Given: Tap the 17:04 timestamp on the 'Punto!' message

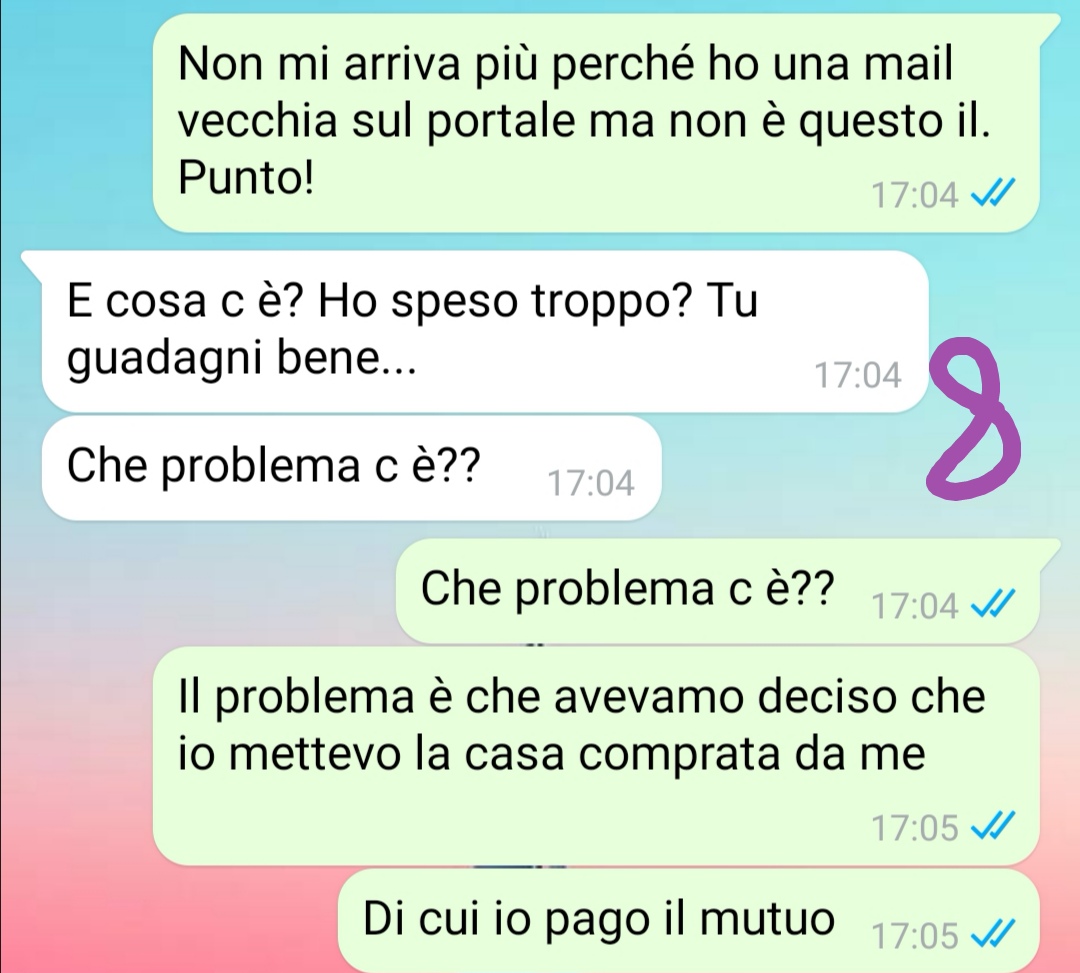Looking at the screenshot, I should (x=915, y=196).
